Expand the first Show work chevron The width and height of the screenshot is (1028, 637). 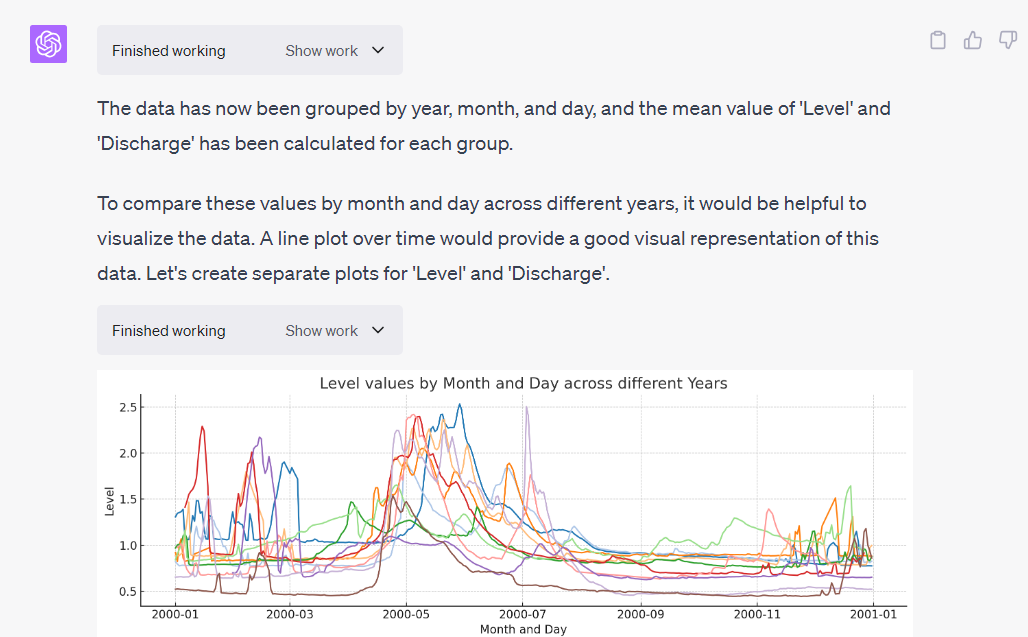click(378, 50)
